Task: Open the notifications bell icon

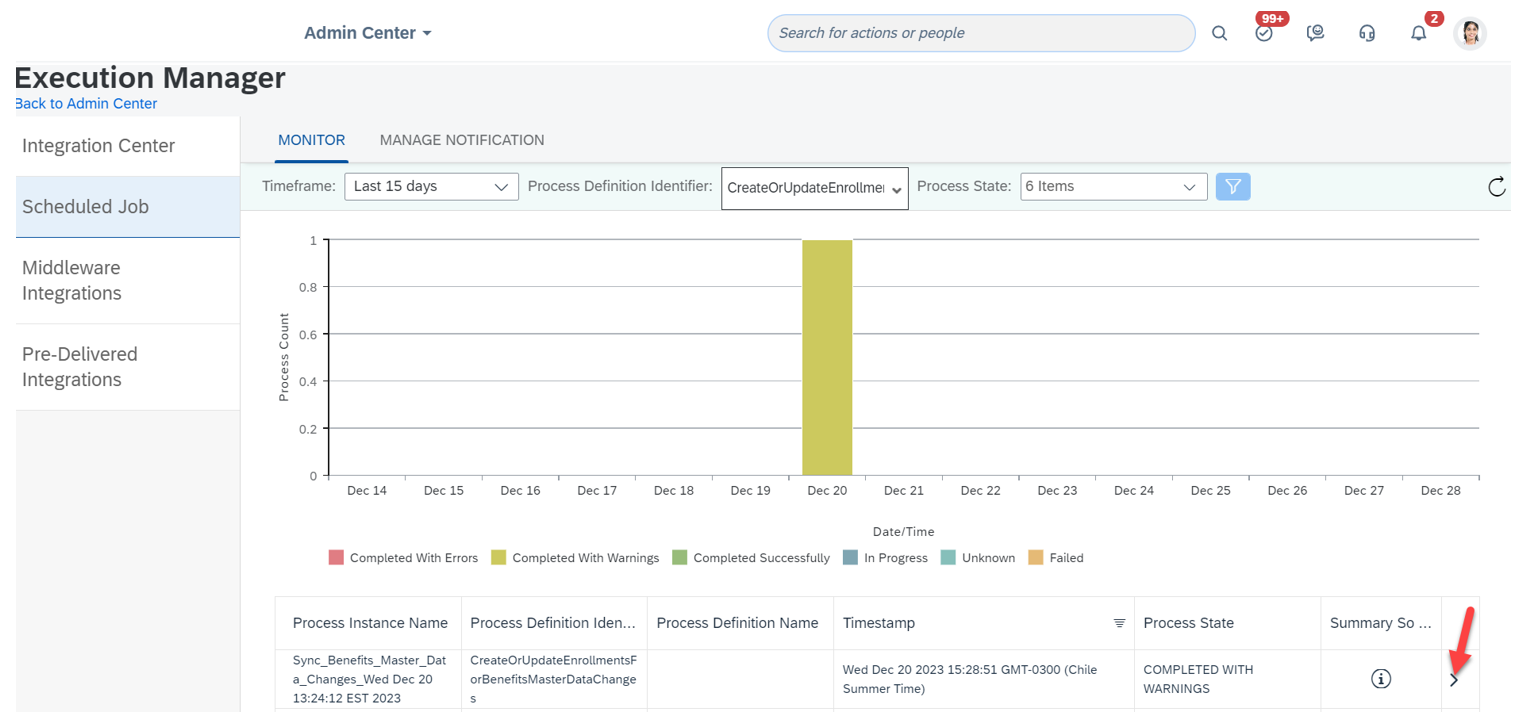Action: pyautogui.click(x=1418, y=33)
